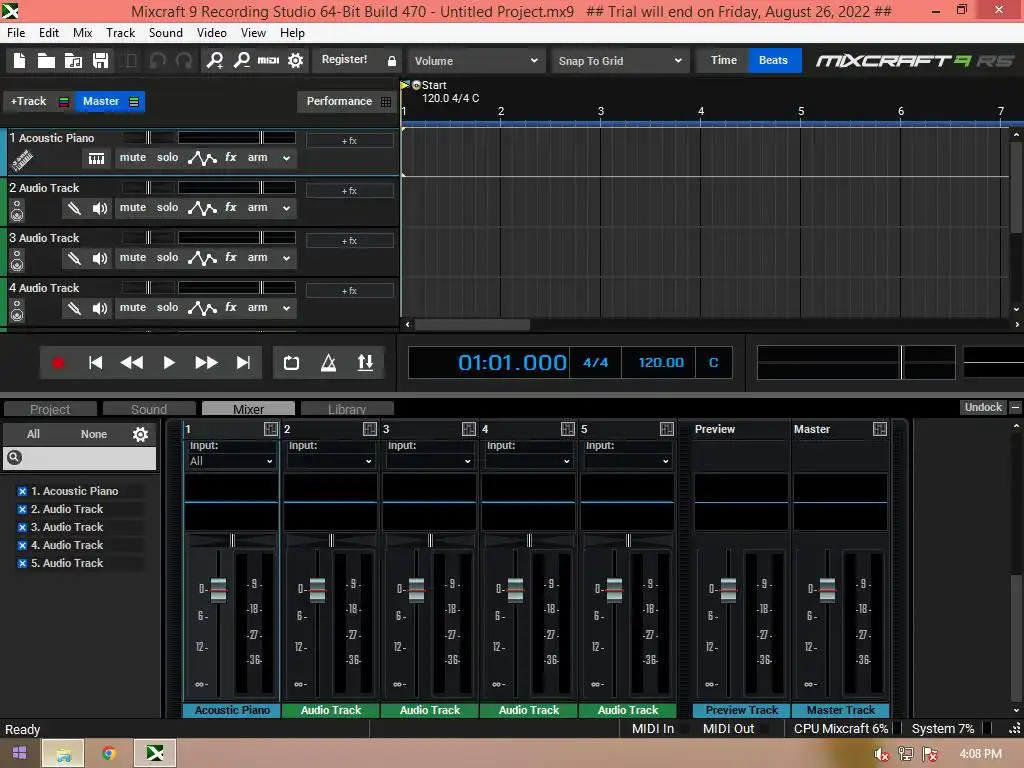Image resolution: width=1024 pixels, height=768 pixels.
Task: Toggle the metronome icon
Action: point(328,363)
